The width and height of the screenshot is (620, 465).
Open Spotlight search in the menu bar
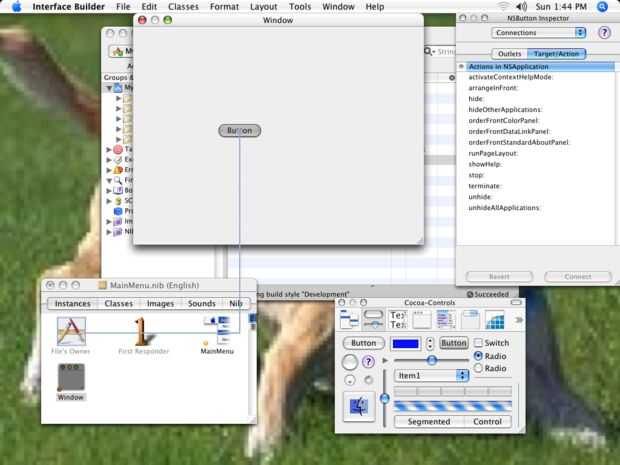pos(602,7)
